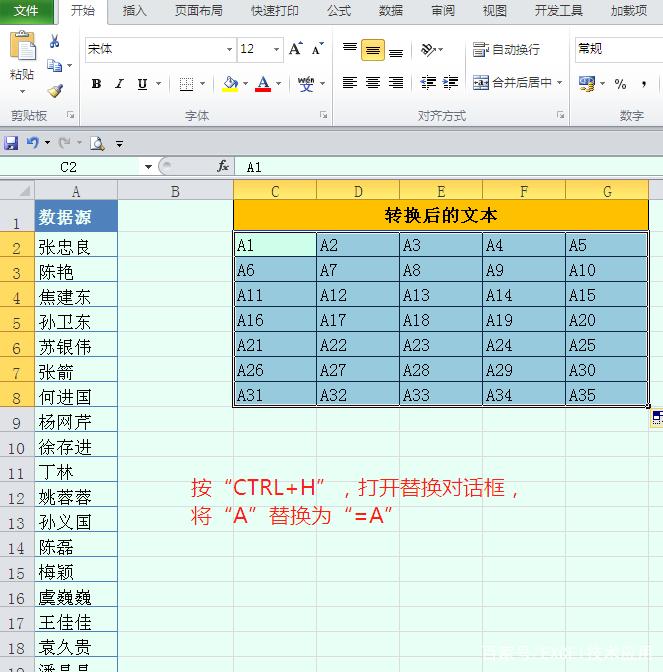Click Print Preview icon
The height and width of the screenshot is (672, 663).
[x=97, y=143]
